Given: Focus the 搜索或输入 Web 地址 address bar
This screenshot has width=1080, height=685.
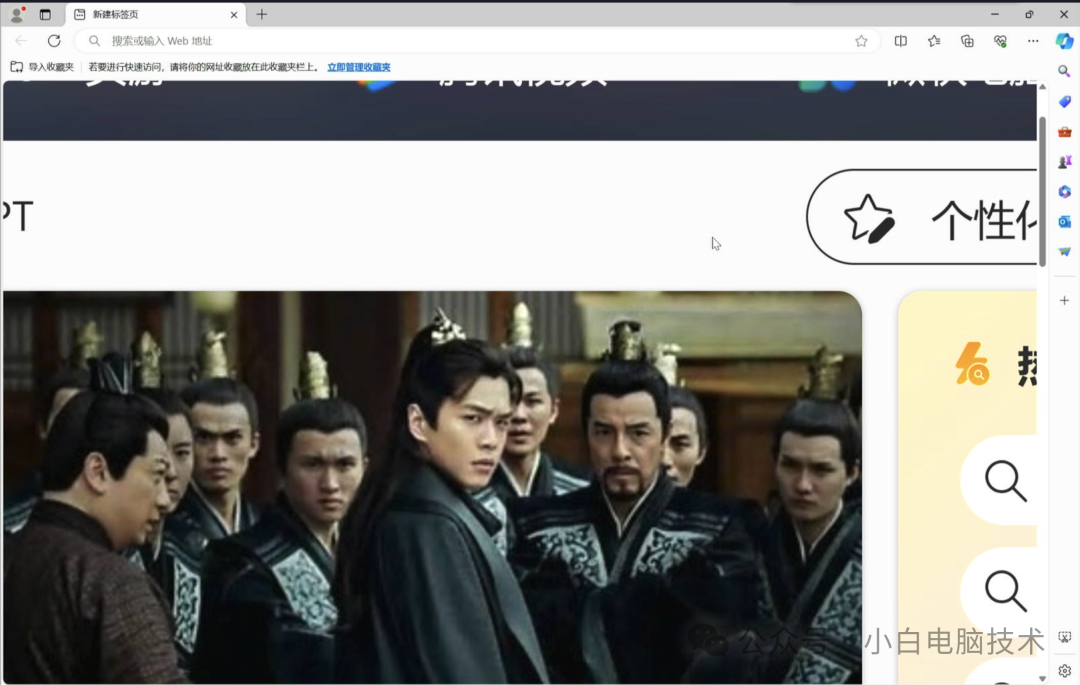Looking at the screenshot, I should [475, 41].
